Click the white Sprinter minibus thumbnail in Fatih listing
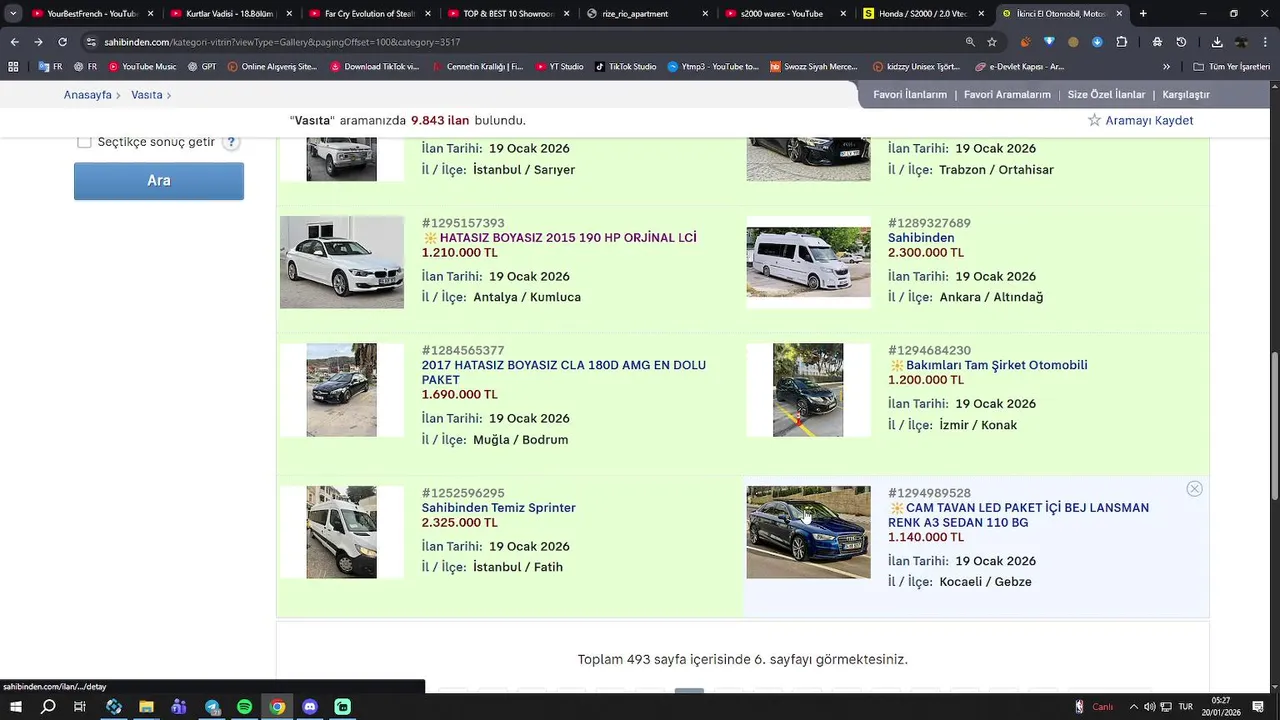The image size is (1280, 720). point(342,532)
